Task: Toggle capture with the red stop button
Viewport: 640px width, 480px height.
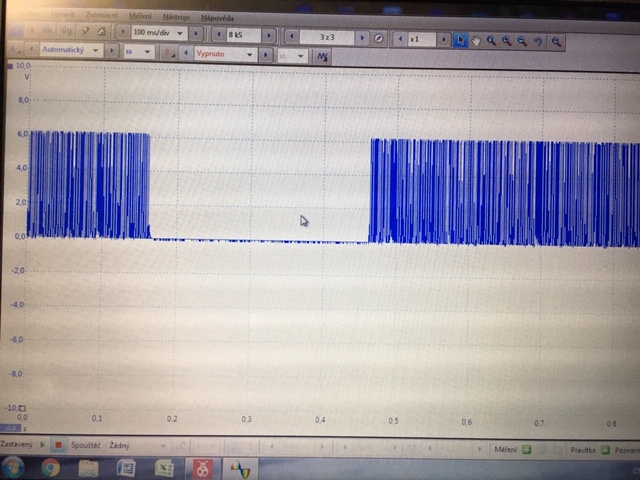Action: 59,445
